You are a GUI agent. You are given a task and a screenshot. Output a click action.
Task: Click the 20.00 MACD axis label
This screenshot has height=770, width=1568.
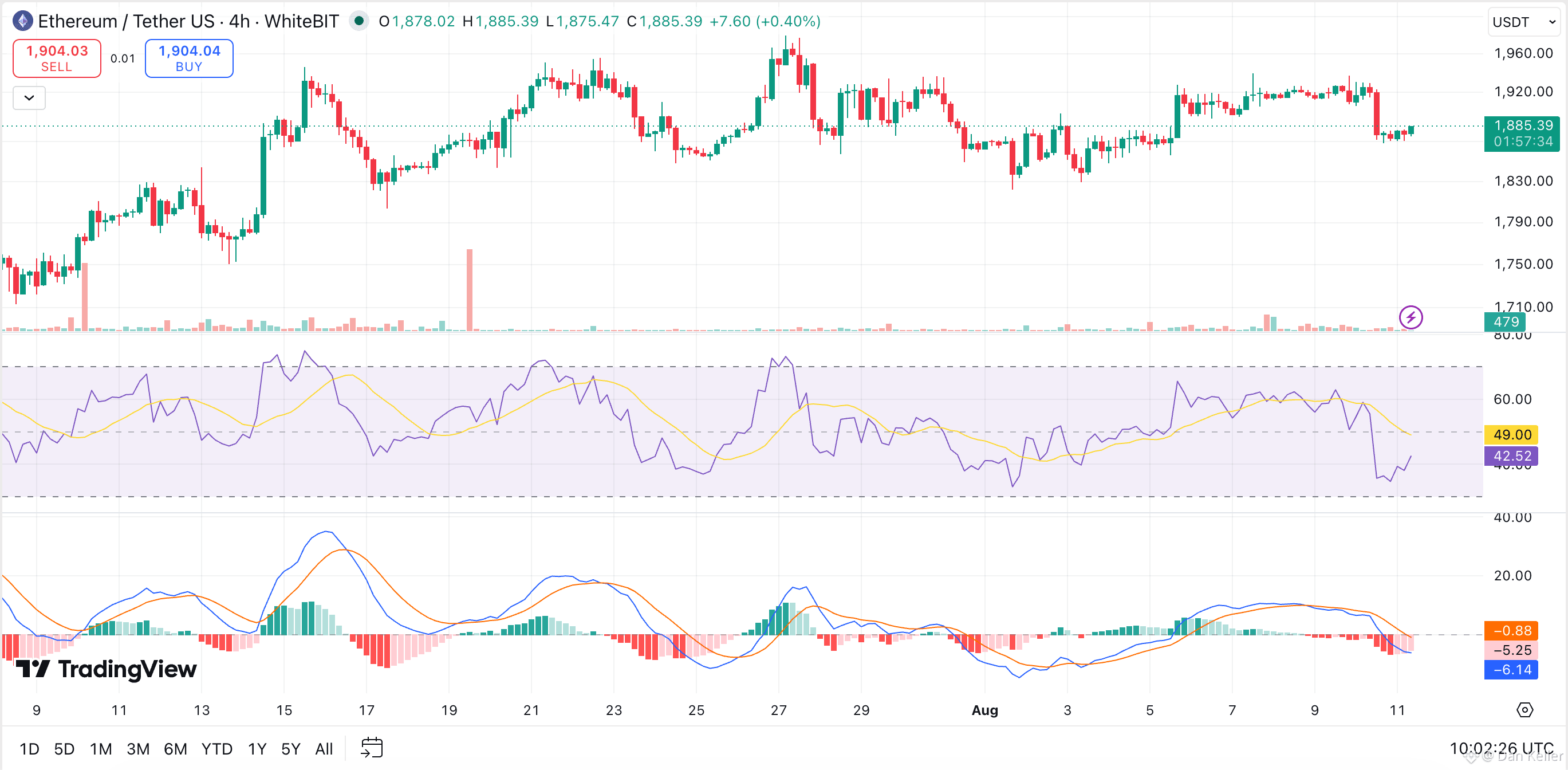tap(1512, 576)
